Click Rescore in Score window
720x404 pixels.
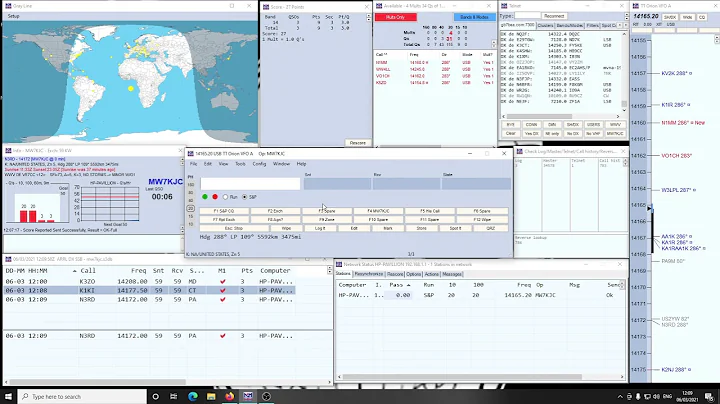click(358, 143)
